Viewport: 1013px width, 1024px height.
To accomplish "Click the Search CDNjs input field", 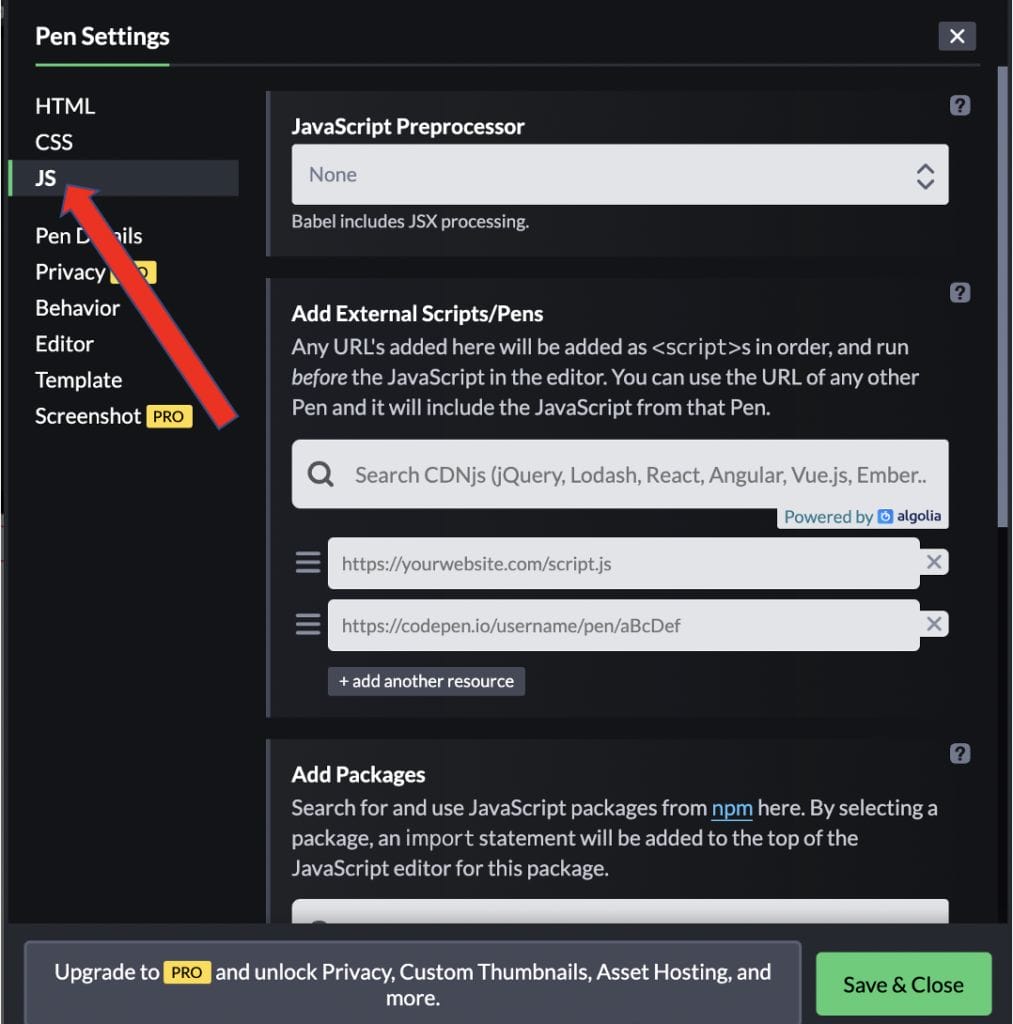I will [x=640, y=475].
